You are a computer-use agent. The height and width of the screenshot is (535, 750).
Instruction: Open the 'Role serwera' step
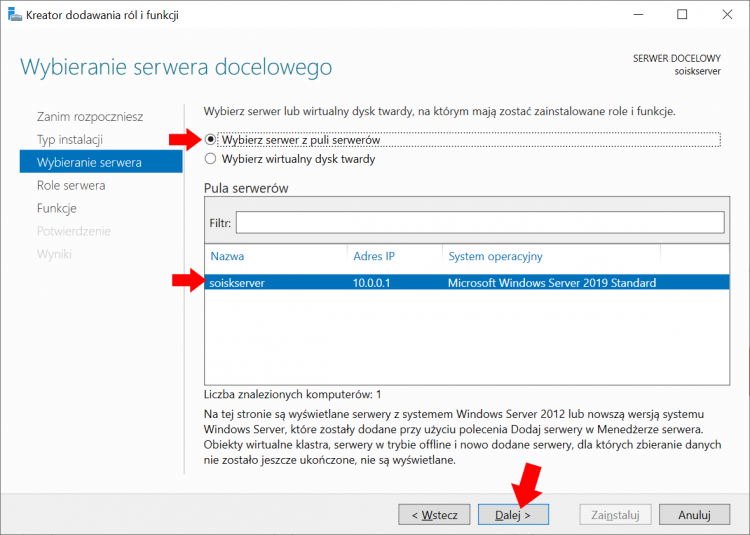coord(71,186)
